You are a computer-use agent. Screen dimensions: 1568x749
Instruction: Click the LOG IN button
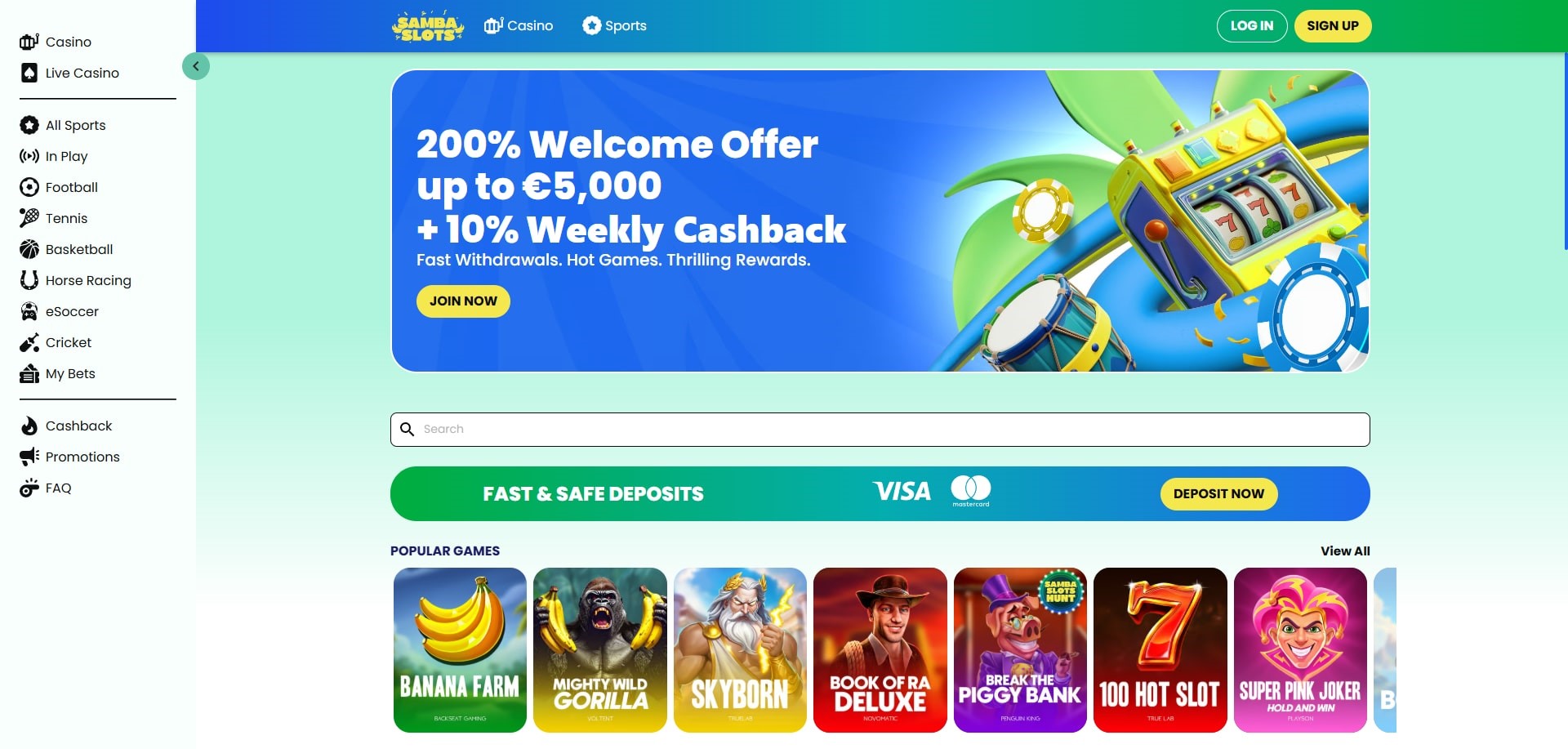1252,26
